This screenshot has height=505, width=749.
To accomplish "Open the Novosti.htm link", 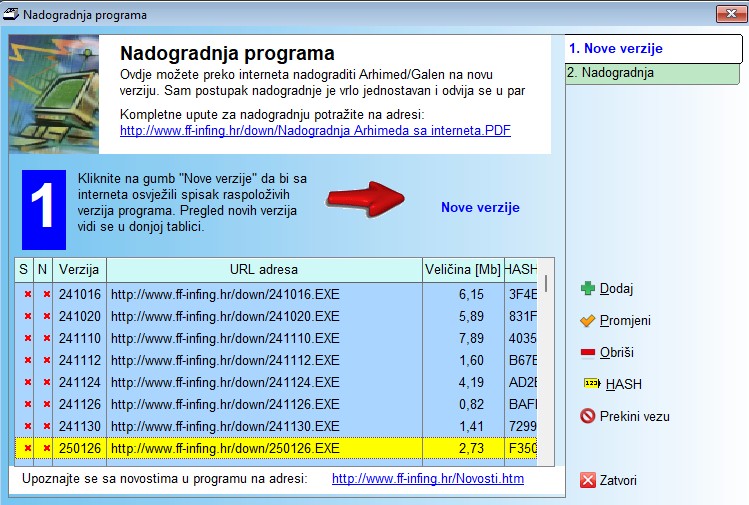I will pos(428,479).
